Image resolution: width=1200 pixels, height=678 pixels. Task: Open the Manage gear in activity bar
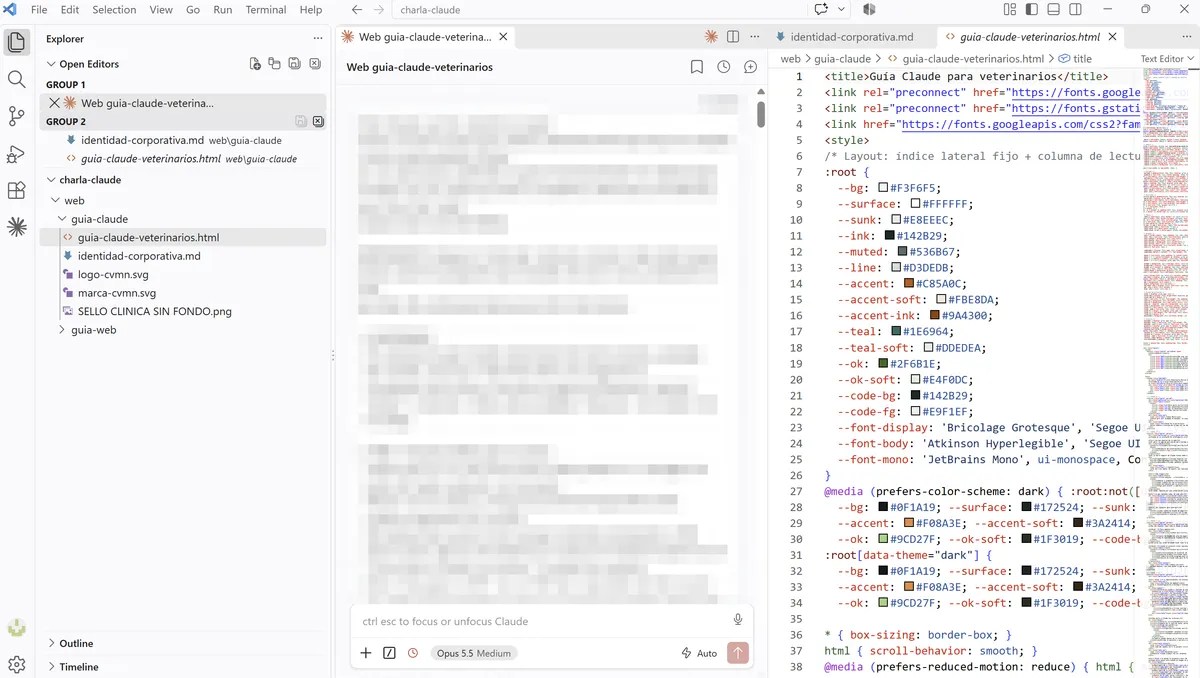coord(16,664)
